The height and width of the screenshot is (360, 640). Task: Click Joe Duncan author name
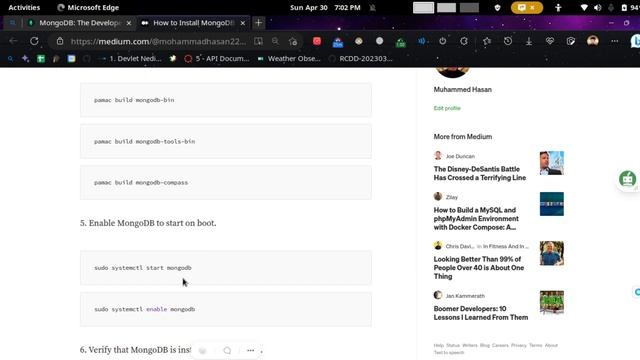460,156
